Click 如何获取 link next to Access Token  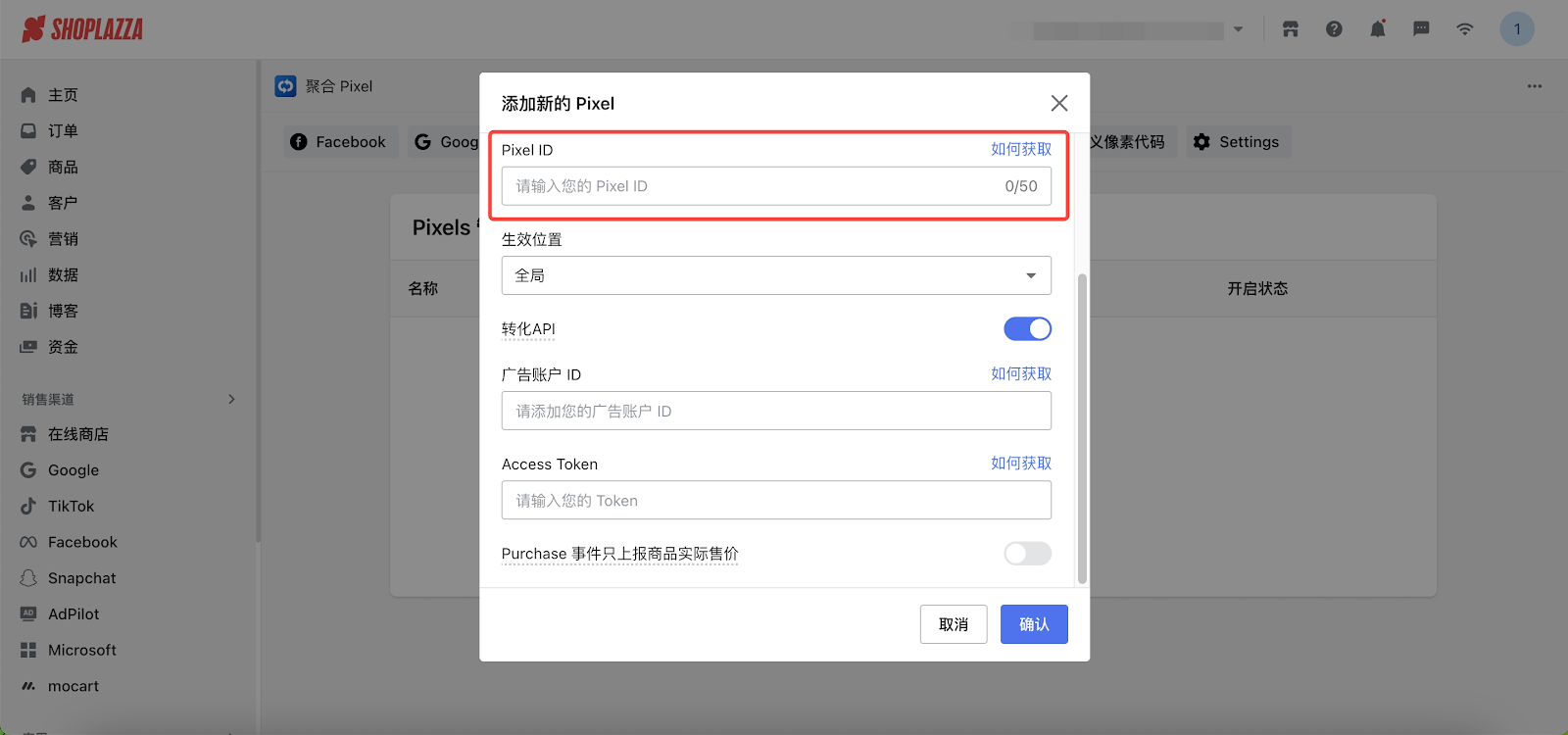click(1020, 464)
